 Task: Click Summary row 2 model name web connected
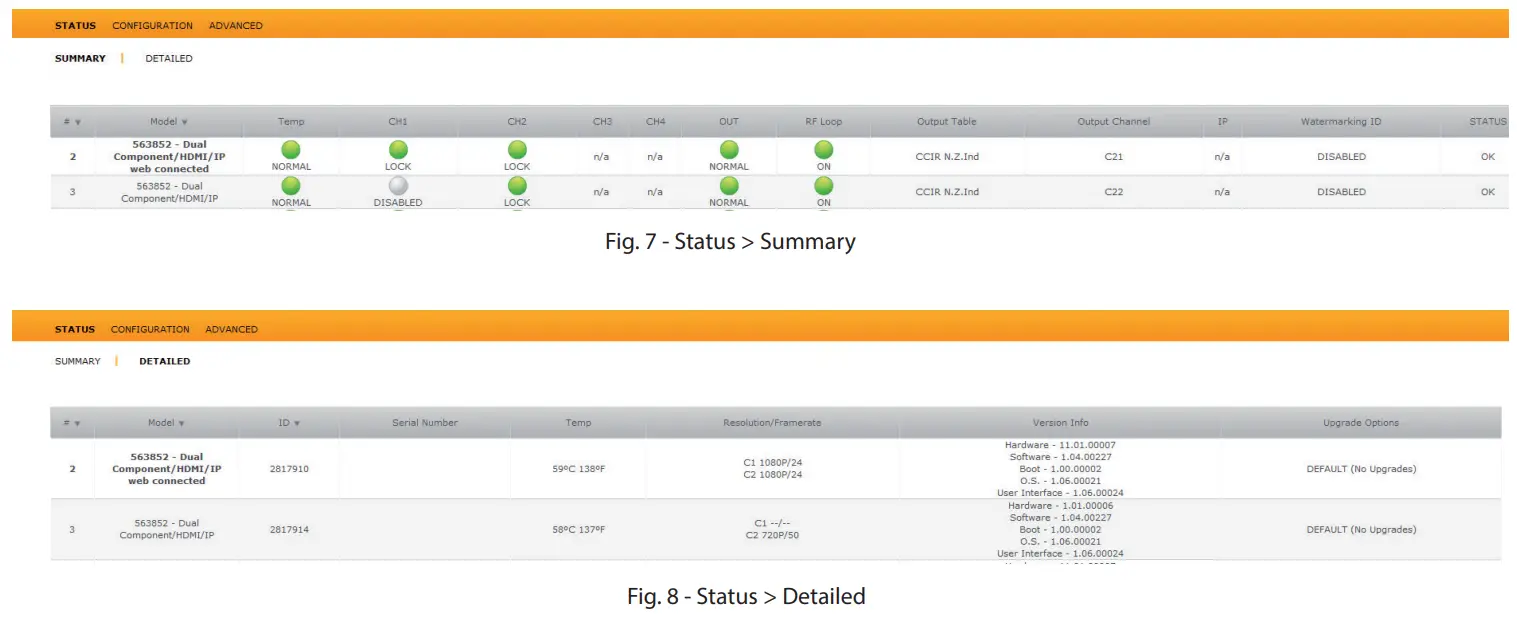[x=169, y=157]
